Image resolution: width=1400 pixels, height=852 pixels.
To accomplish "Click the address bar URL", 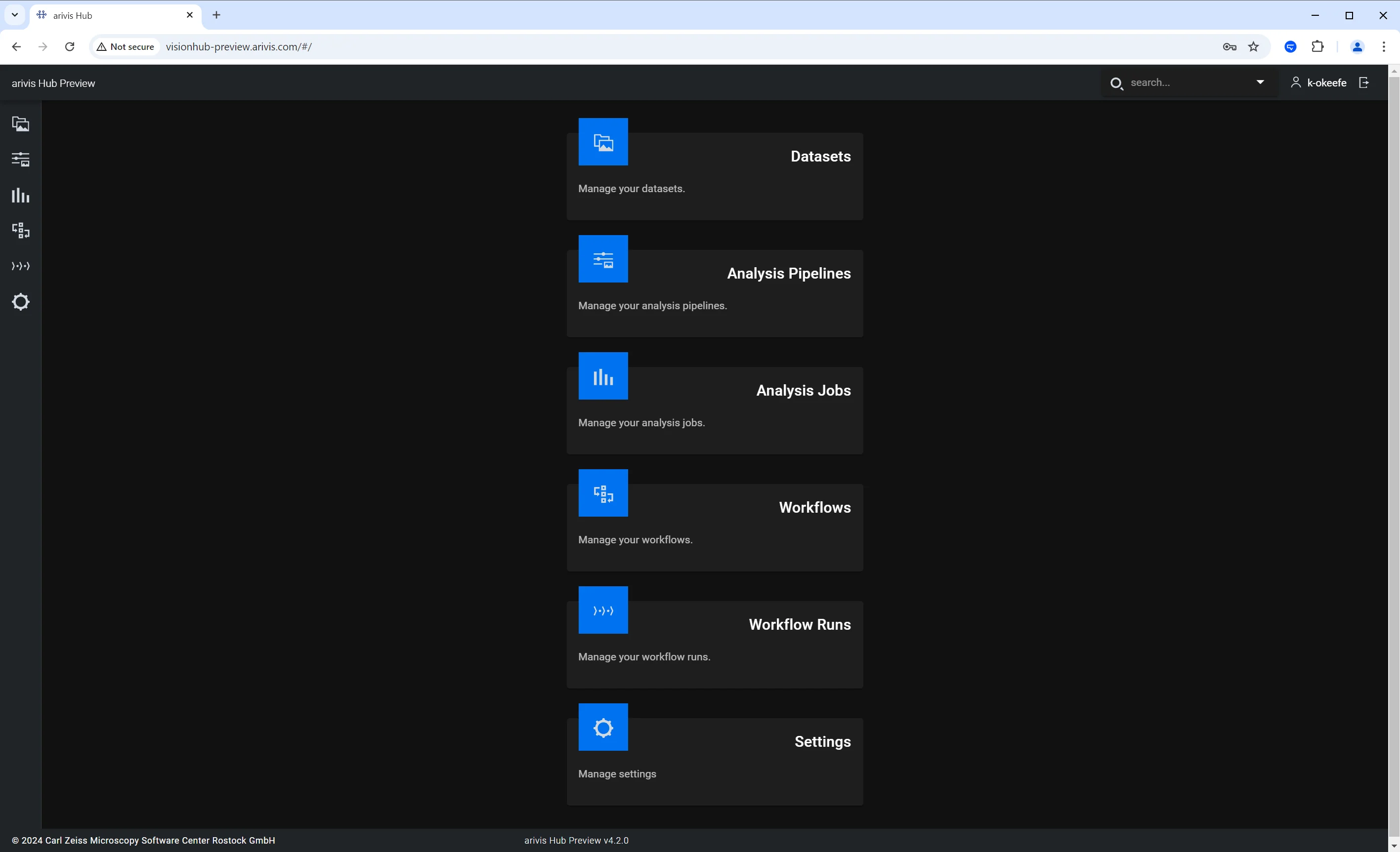I will click(239, 46).
